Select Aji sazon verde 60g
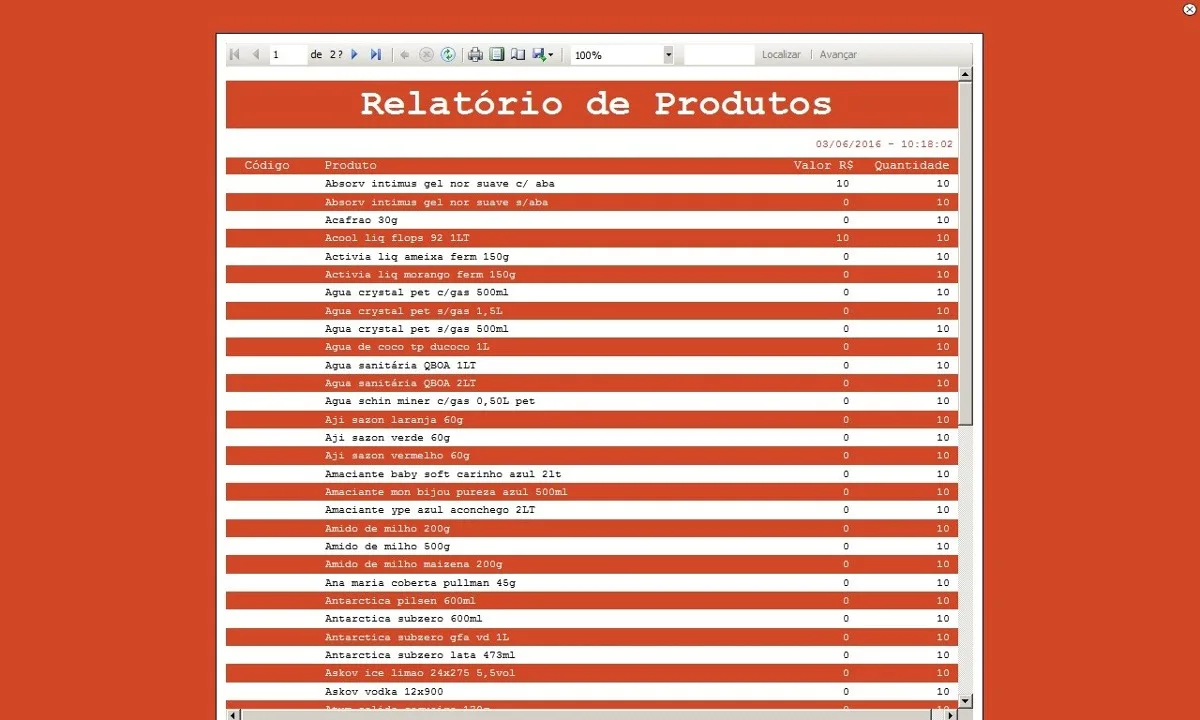This screenshot has width=1200, height=720. click(592, 437)
